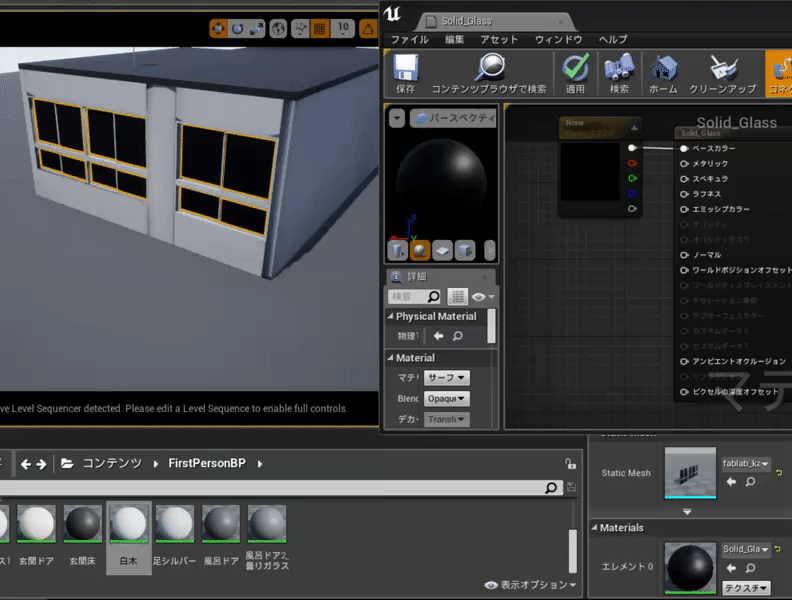
Task: Click the black color preview on None node
Action: point(589,172)
